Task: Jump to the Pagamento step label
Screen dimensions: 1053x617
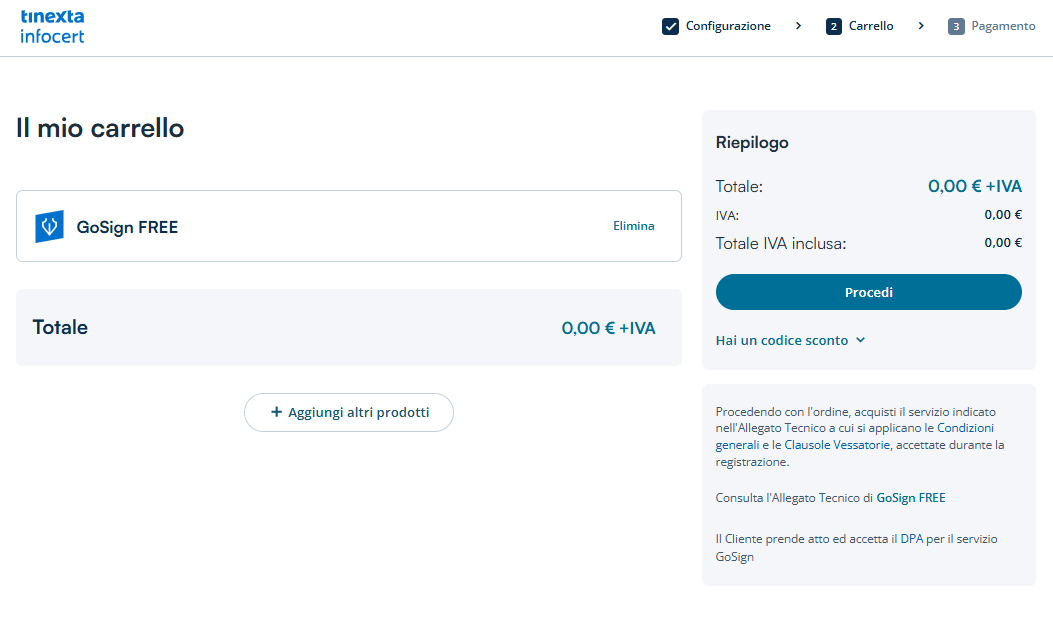Action: pos(1003,27)
